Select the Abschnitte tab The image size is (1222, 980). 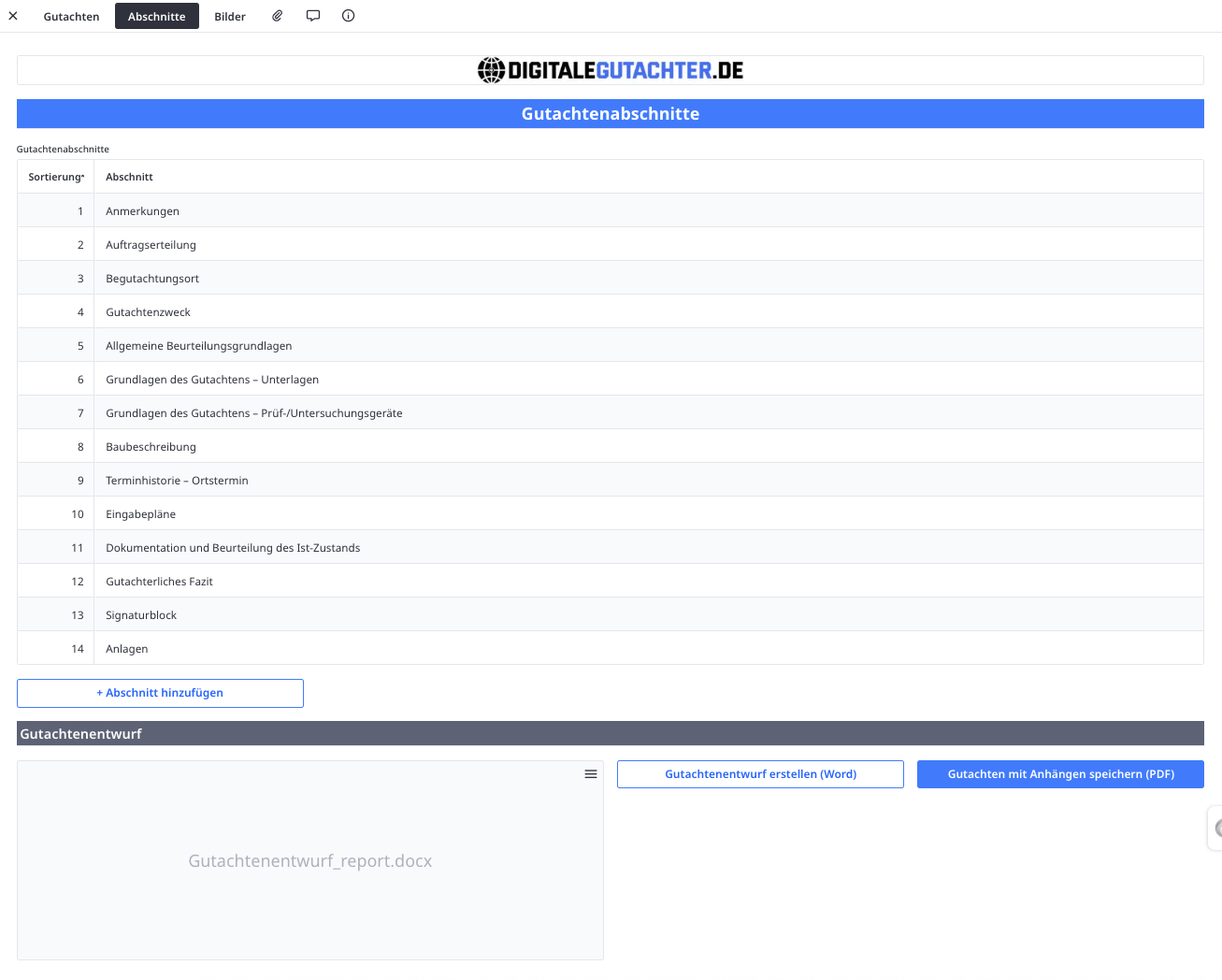[156, 16]
